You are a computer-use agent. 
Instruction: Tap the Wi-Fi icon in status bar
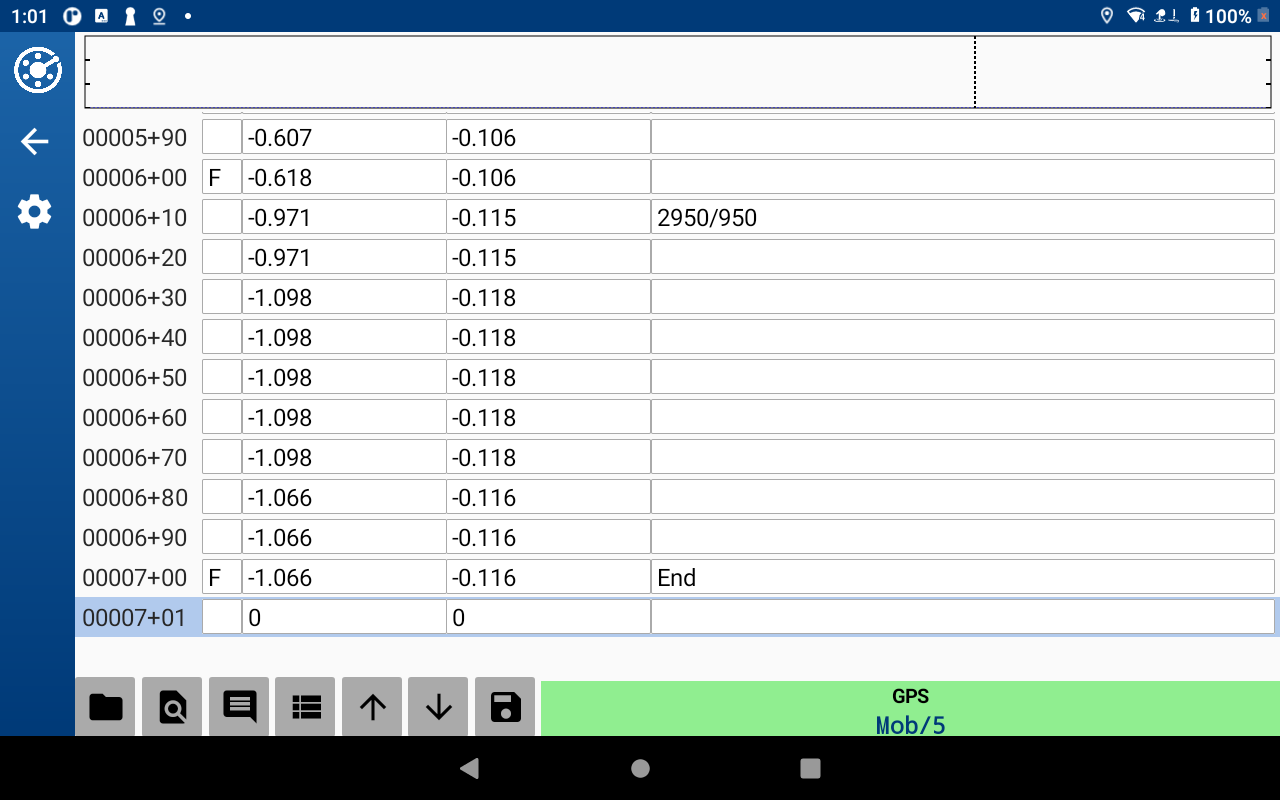point(1136,16)
